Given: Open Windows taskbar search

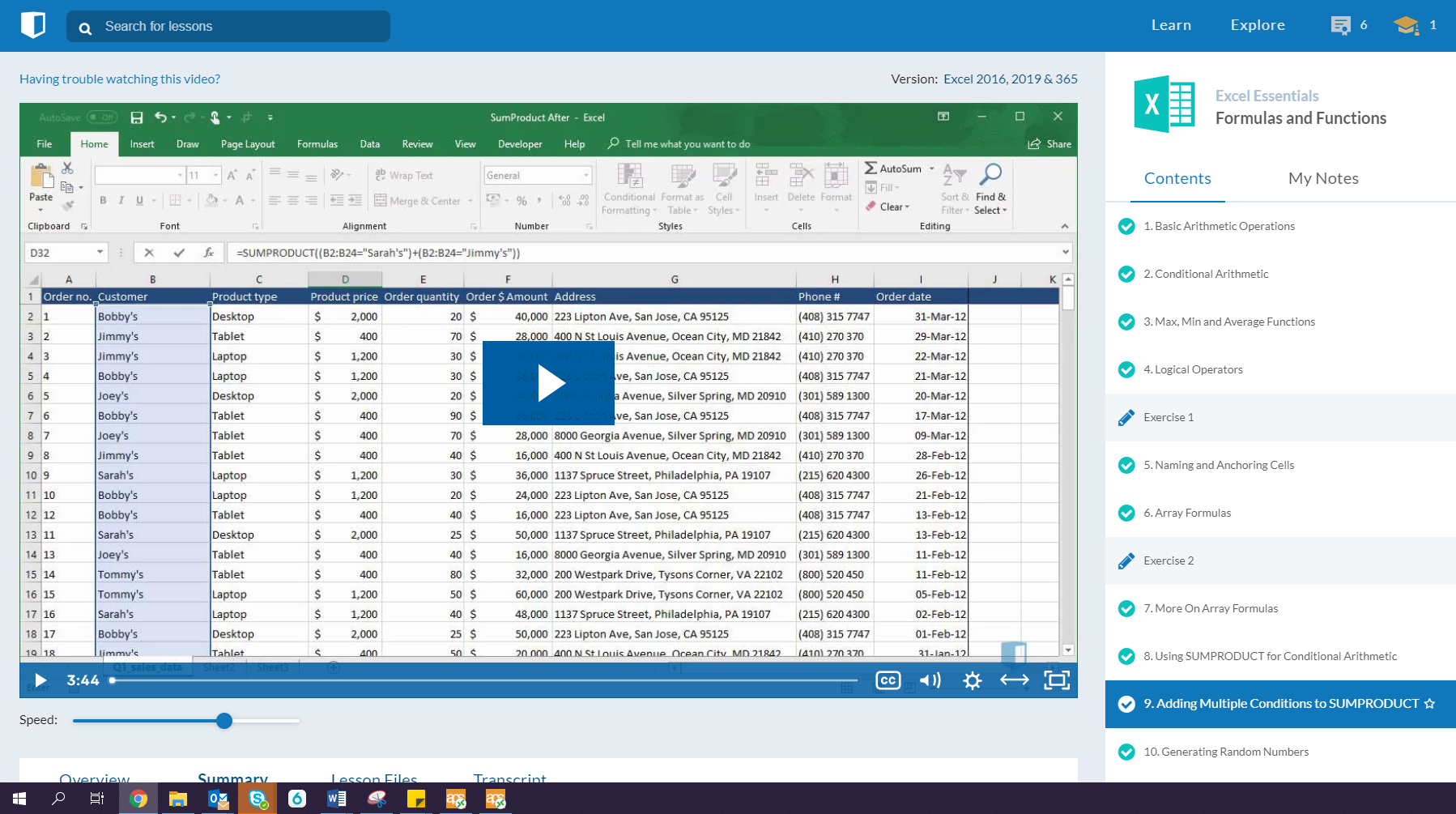Looking at the screenshot, I should pos(58,799).
